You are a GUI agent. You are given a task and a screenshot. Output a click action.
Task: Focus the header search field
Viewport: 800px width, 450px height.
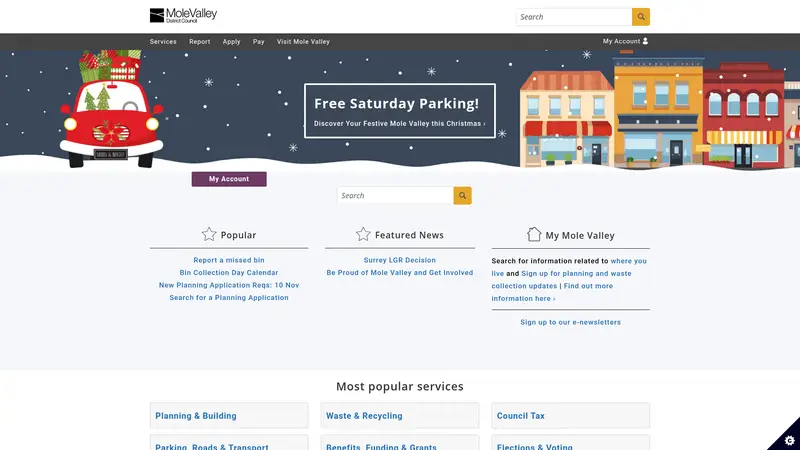click(574, 17)
